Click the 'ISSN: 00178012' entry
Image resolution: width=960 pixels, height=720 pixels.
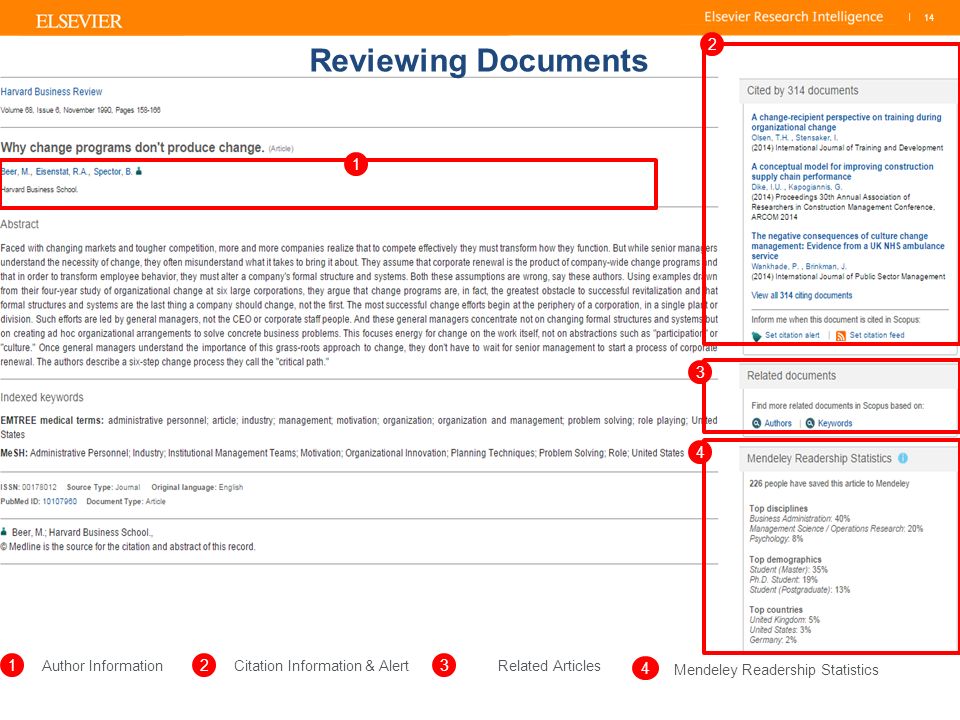(28, 487)
